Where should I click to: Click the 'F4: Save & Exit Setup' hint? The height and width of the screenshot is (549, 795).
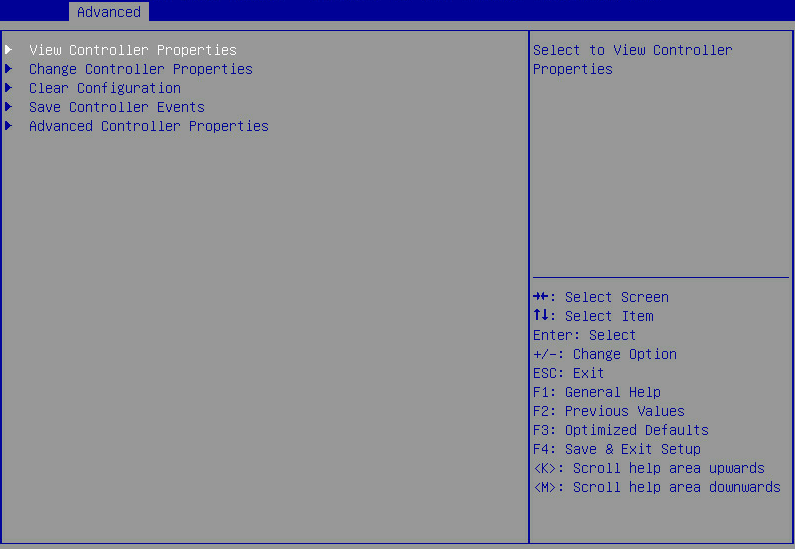click(x=617, y=449)
